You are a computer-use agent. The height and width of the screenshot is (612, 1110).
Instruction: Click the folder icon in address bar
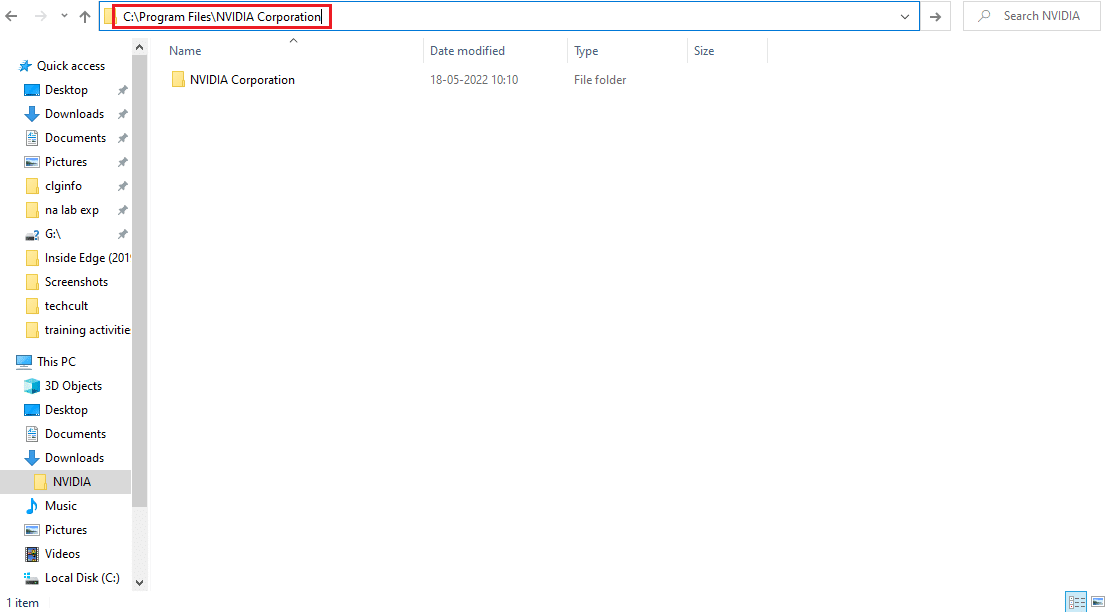pyautogui.click(x=108, y=16)
